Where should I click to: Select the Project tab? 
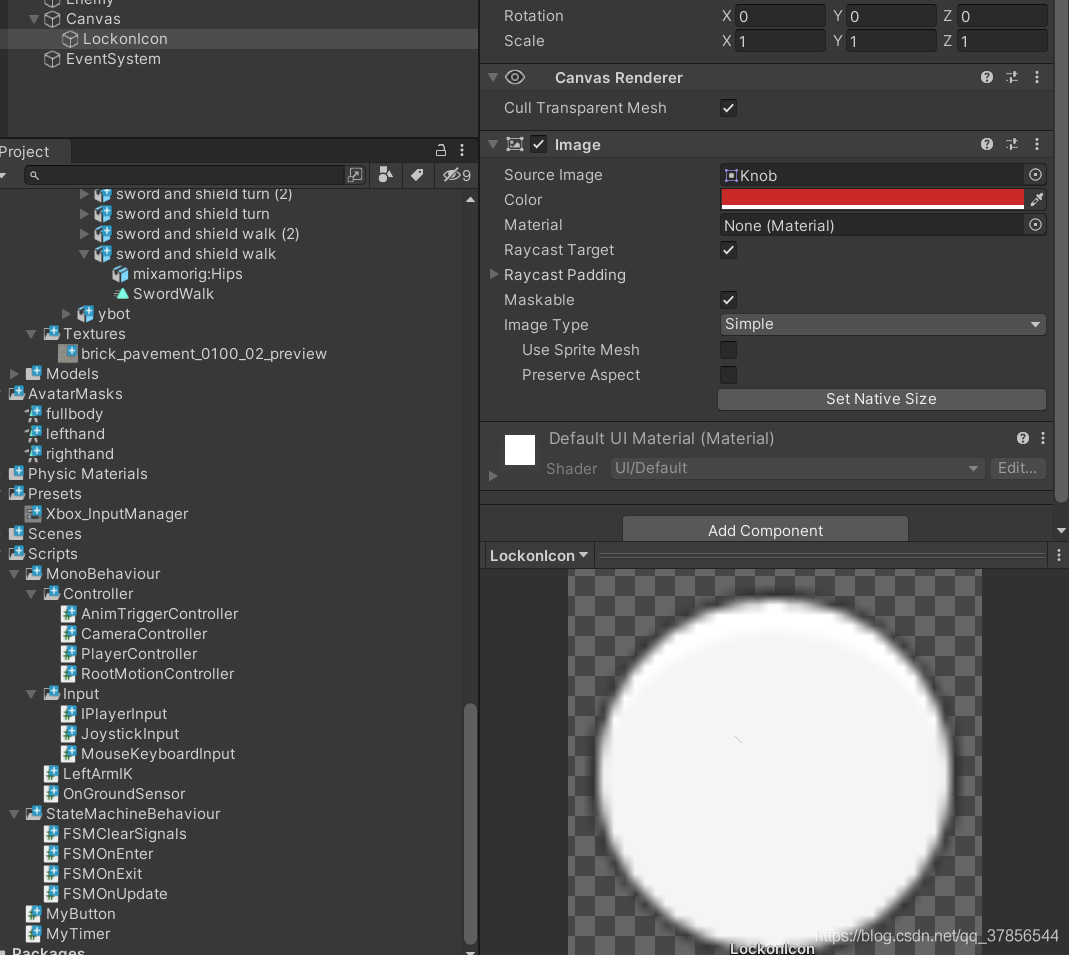click(x=25, y=151)
